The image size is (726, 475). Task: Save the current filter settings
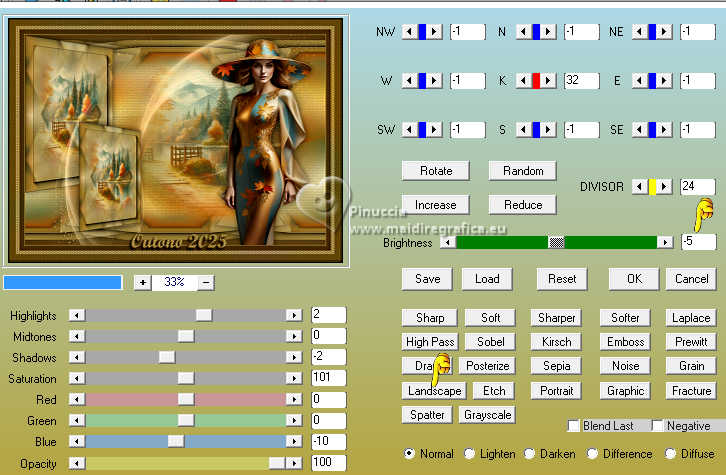click(427, 279)
